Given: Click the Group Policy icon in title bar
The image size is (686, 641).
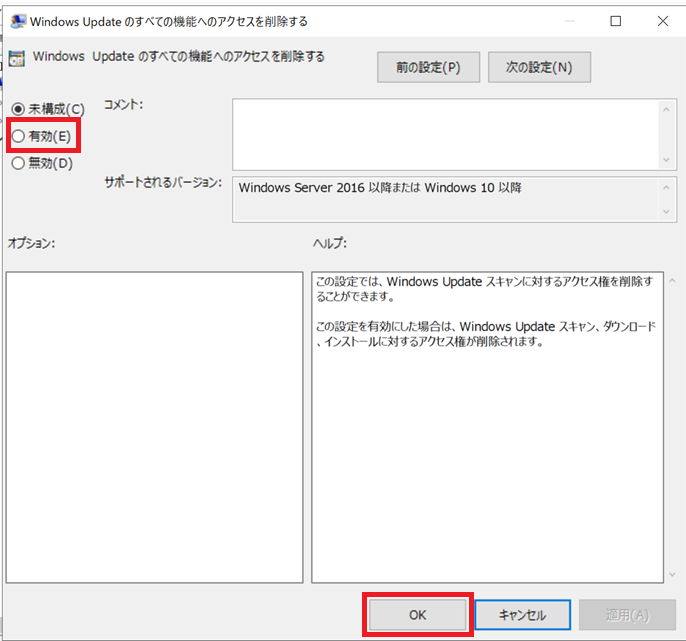Looking at the screenshot, I should click(x=18, y=21).
